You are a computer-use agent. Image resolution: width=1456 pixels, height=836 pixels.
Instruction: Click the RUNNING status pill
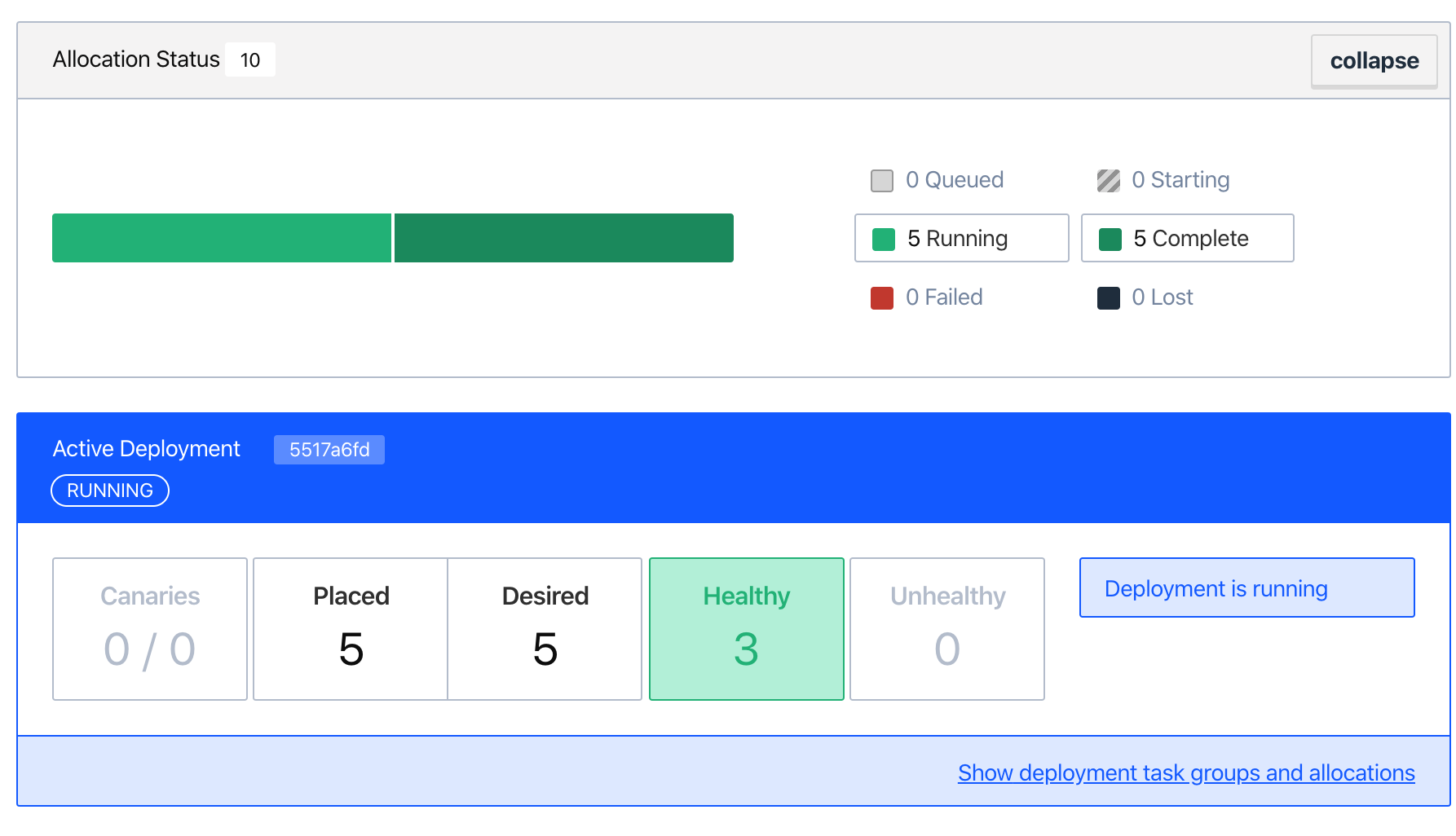tap(110, 491)
